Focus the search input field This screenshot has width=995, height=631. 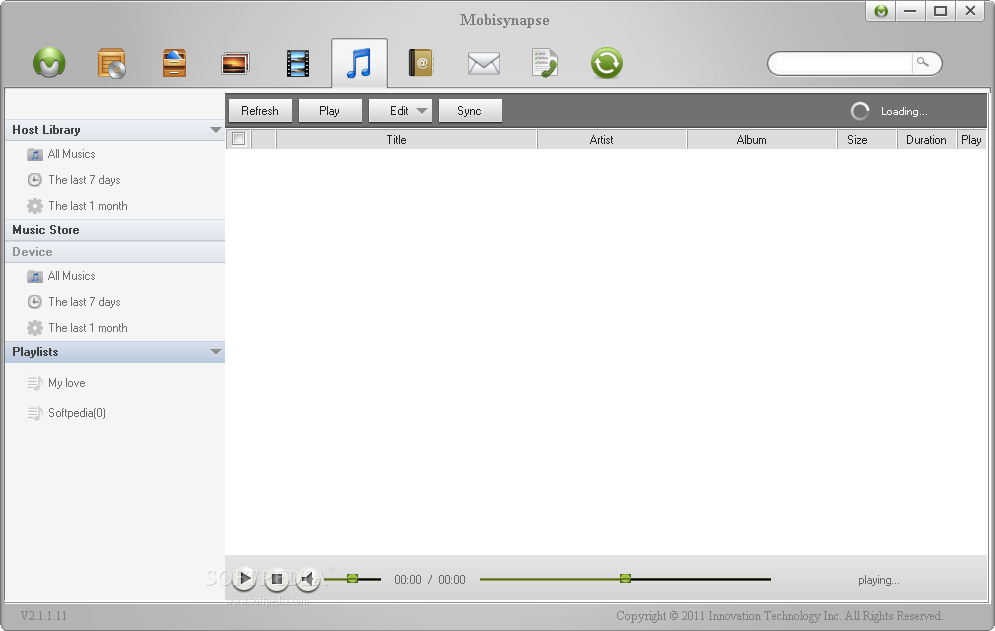click(x=843, y=63)
